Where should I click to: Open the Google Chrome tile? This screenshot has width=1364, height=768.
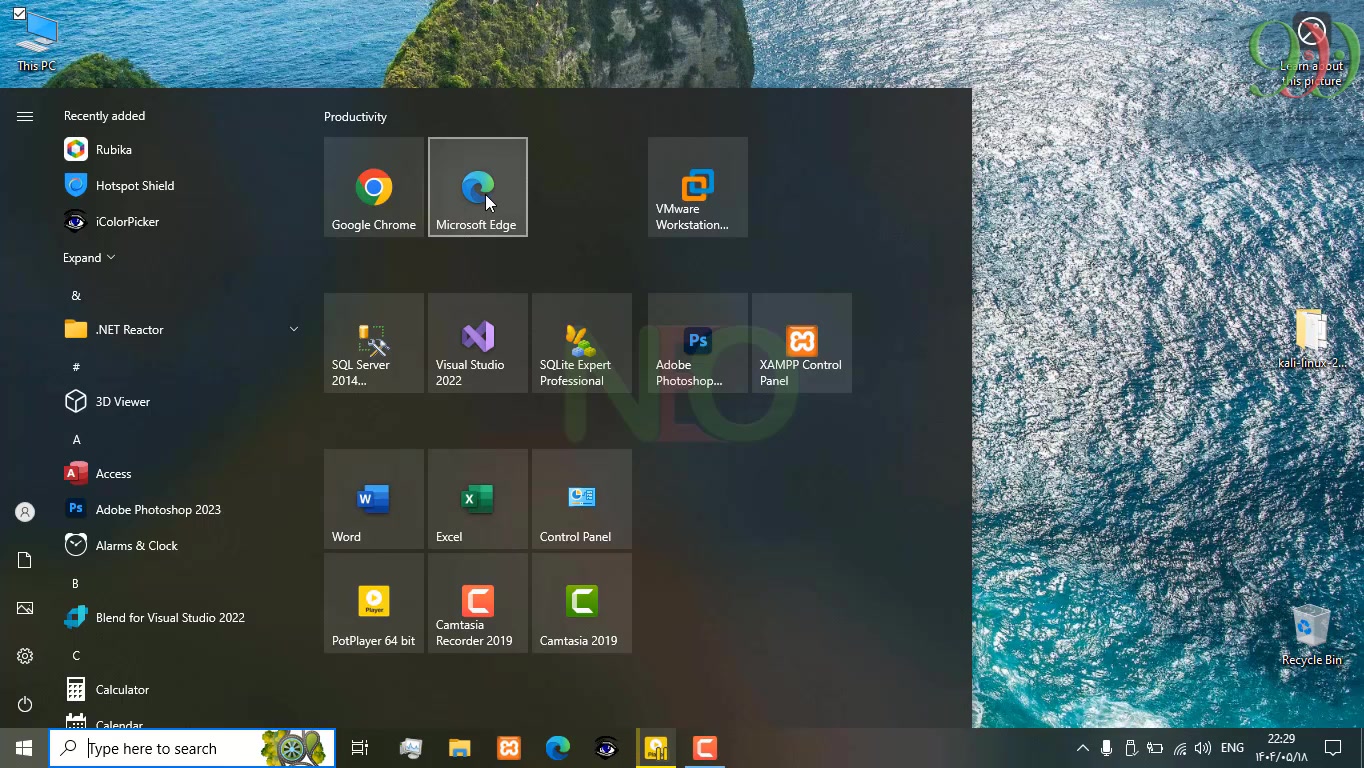(374, 187)
